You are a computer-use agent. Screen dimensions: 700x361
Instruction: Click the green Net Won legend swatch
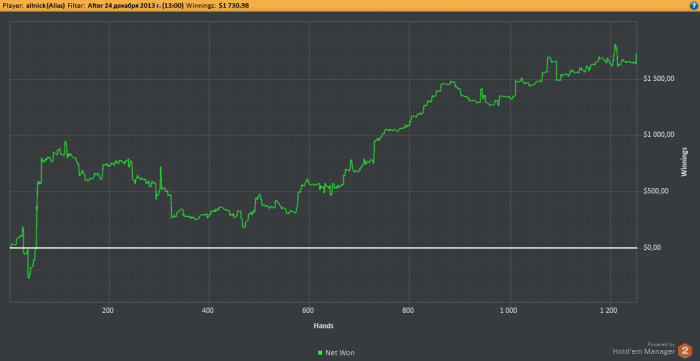320,353
